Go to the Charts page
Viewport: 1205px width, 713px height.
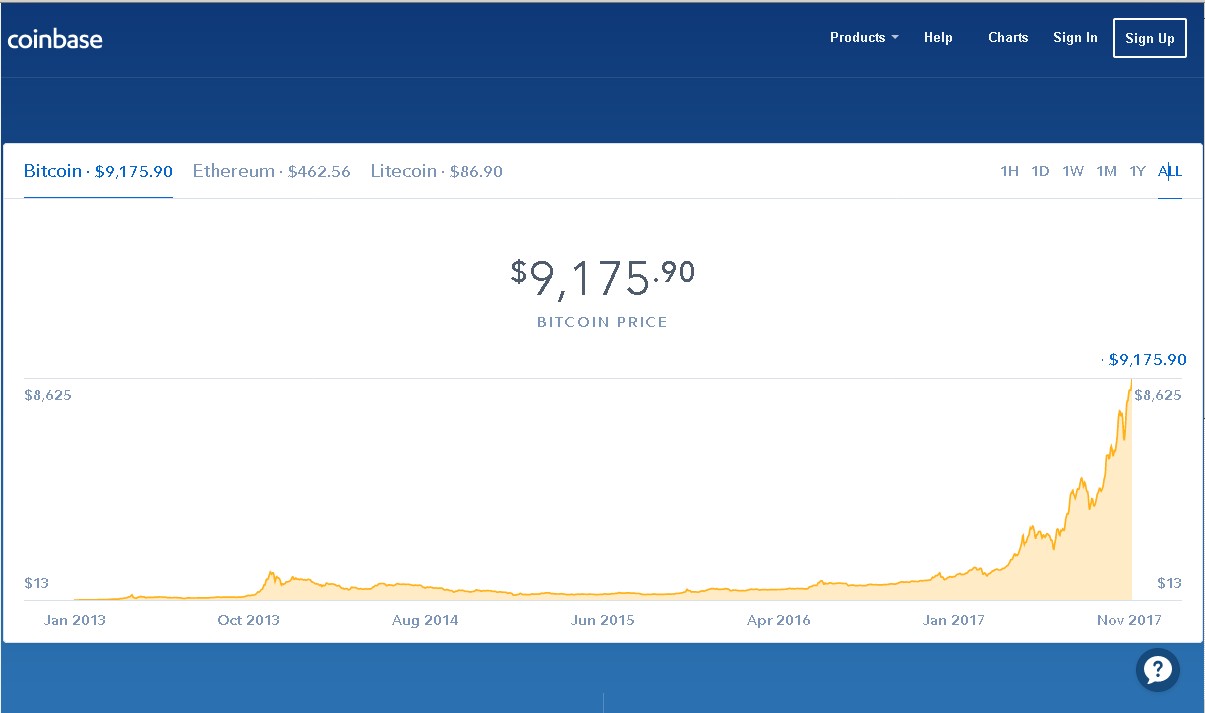pyautogui.click(x=1008, y=37)
